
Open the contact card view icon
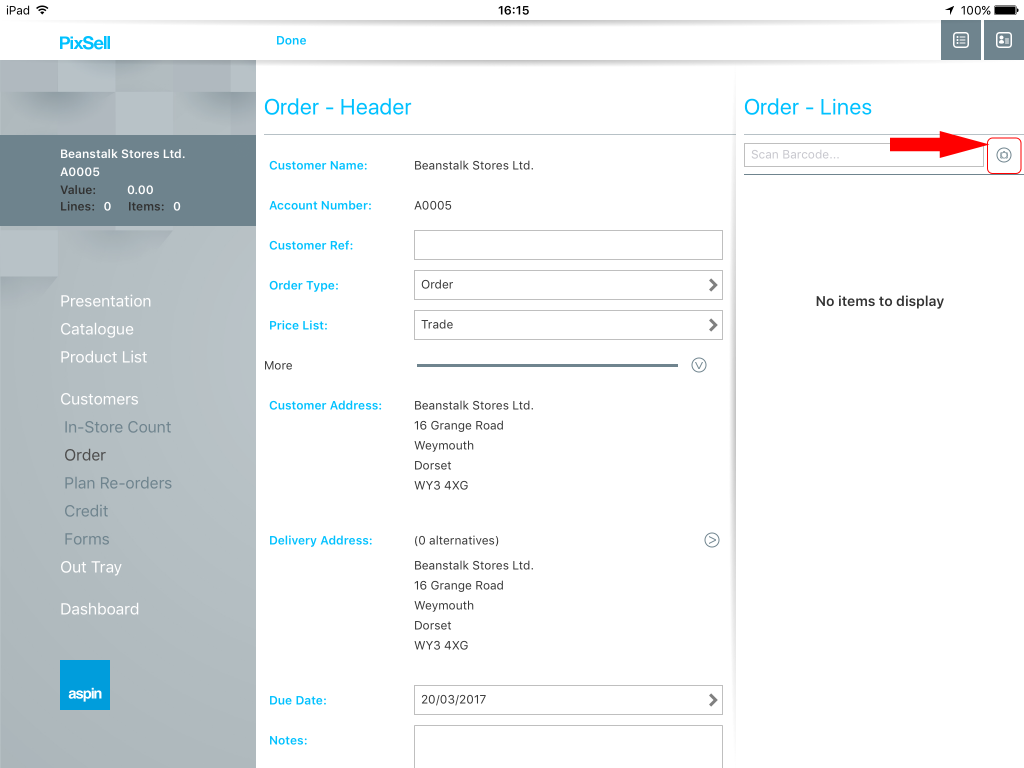pyautogui.click(x=1004, y=40)
